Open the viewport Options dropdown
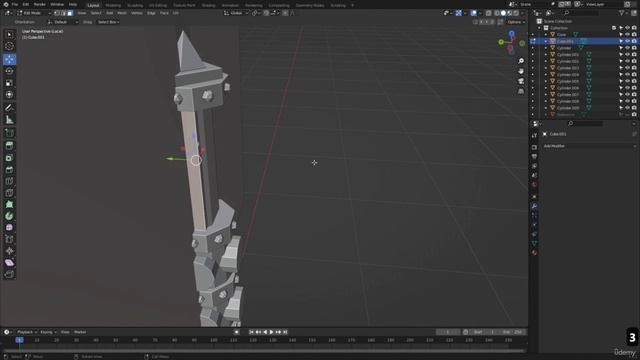 (x=516, y=22)
